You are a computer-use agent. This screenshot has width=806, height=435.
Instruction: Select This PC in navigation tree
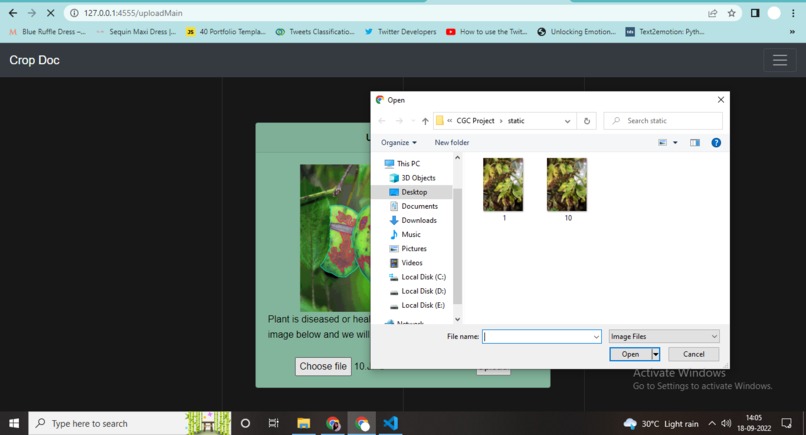tap(402, 164)
